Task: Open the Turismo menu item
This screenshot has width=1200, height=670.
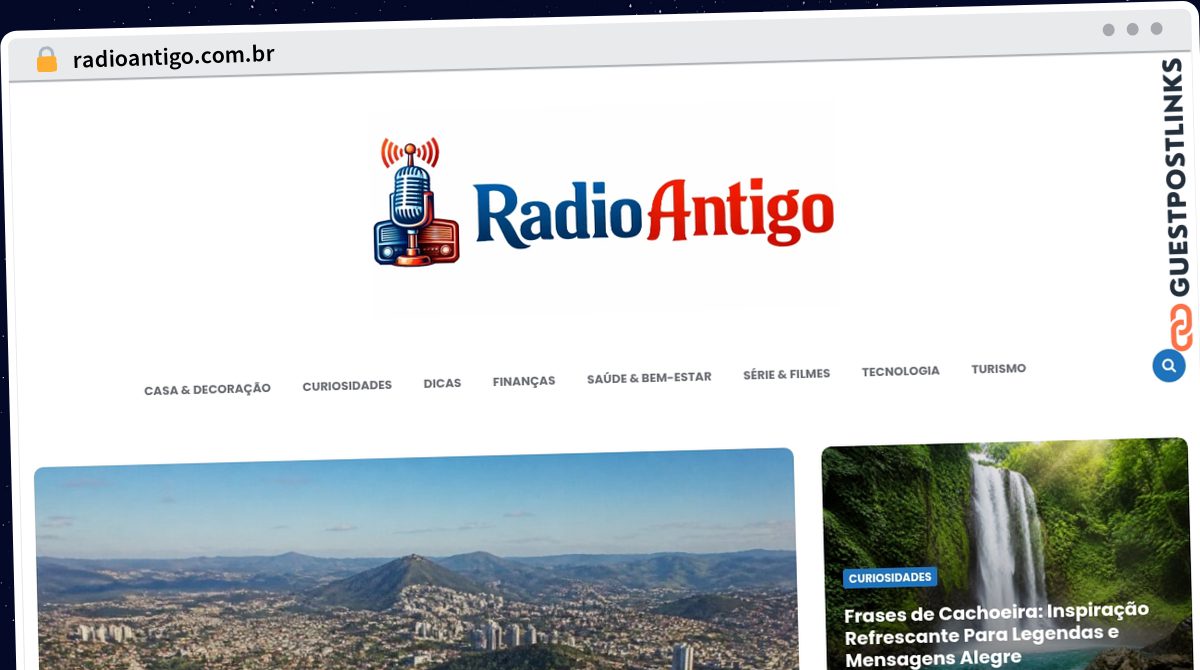Action: click(998, 369)
